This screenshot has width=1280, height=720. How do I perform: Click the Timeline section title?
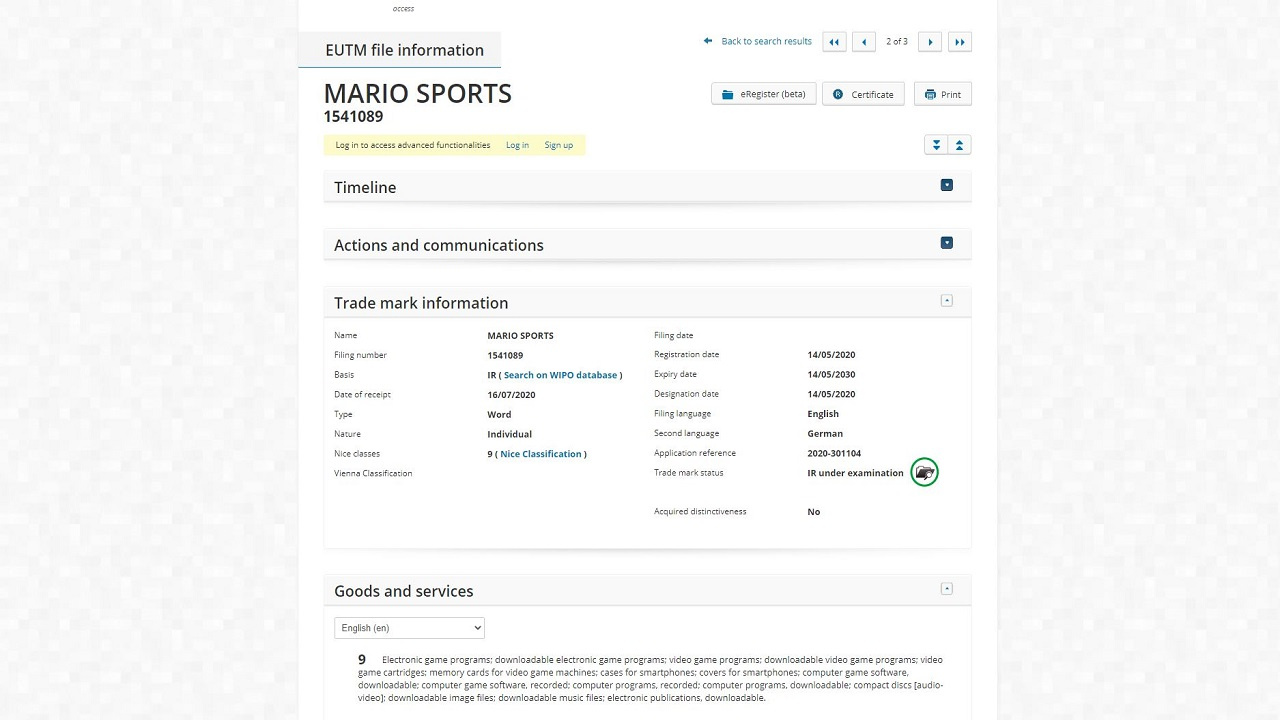coord(365,187)
